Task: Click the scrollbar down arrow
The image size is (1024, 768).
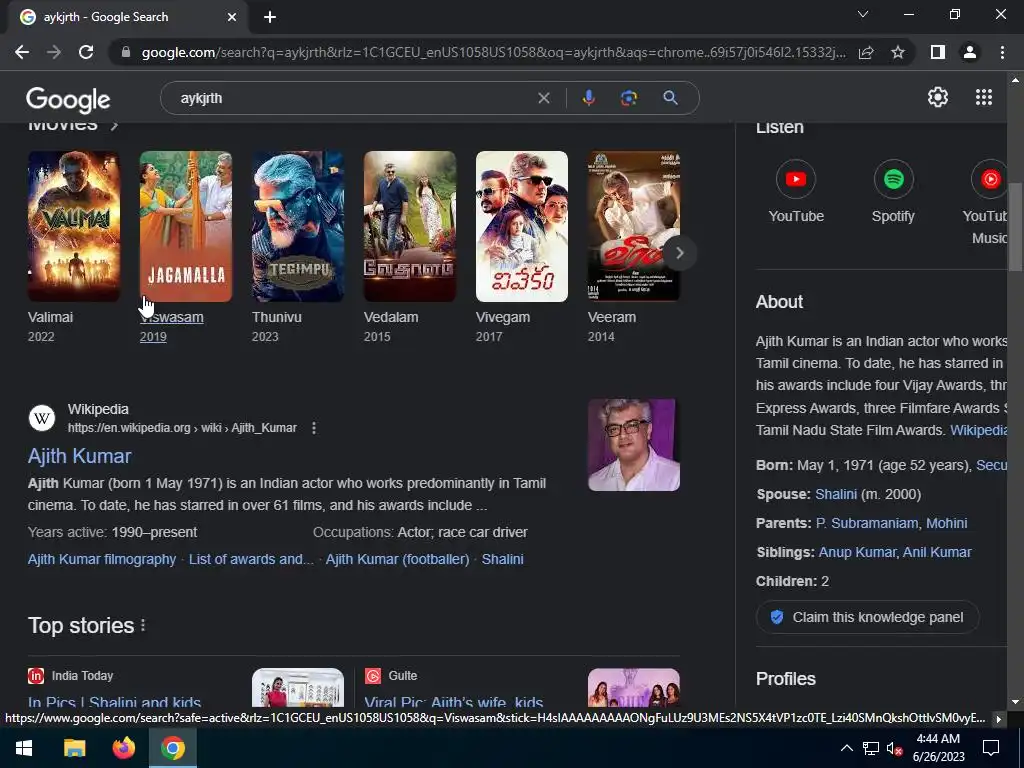Action: [x=1015, y=701]
